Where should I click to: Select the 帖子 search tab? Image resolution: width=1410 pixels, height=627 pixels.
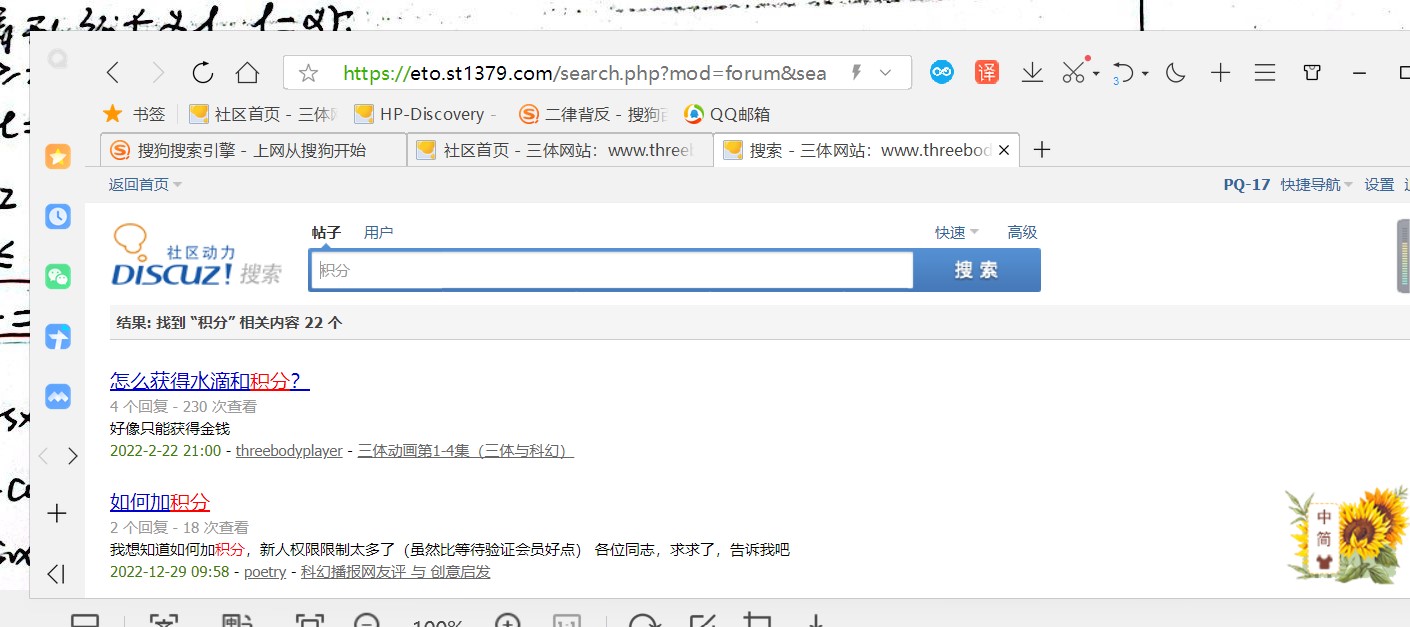coord(326,232)
